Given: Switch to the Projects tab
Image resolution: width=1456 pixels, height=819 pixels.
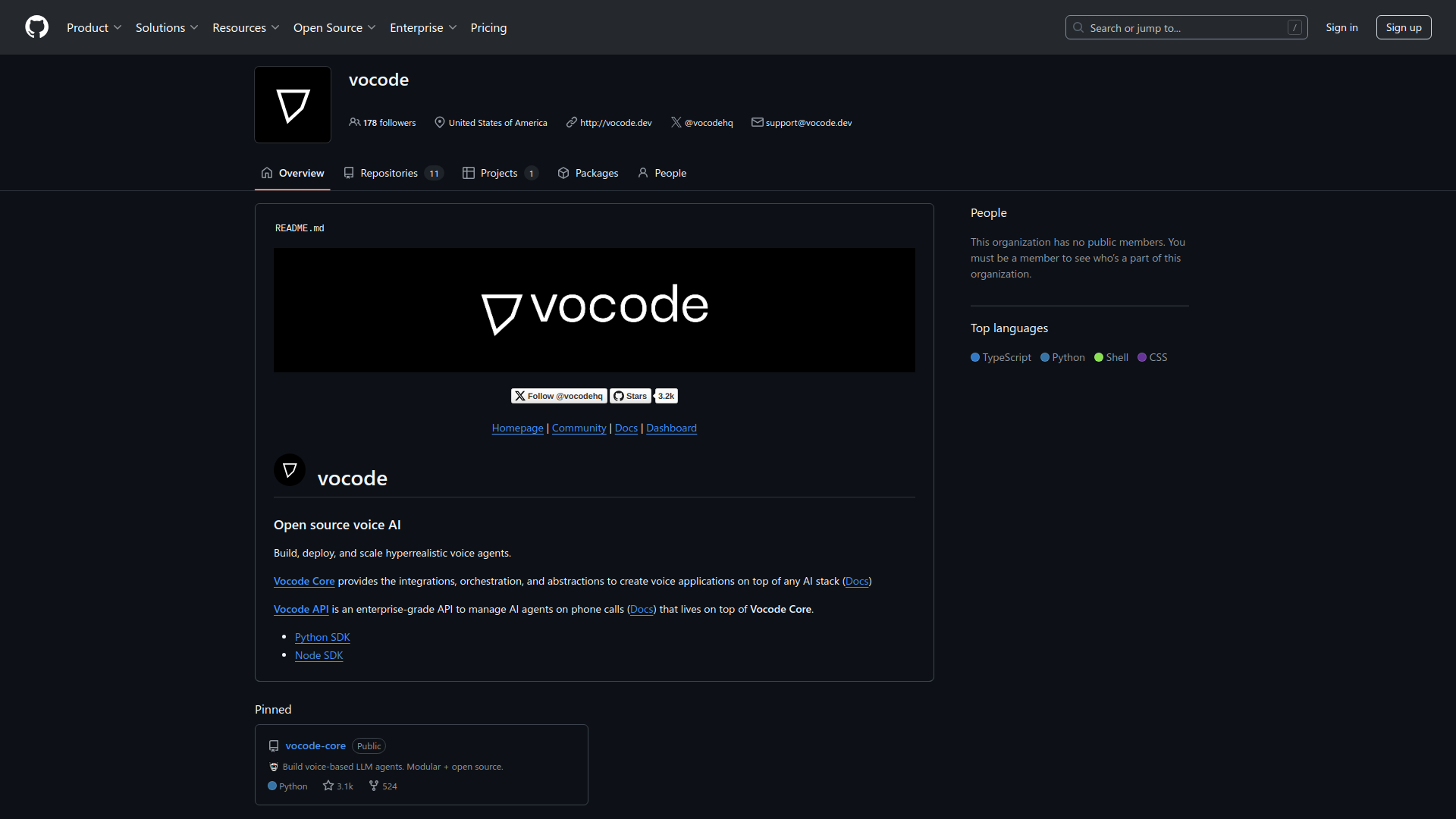Looking at the screenshot, I should [500, 173].
